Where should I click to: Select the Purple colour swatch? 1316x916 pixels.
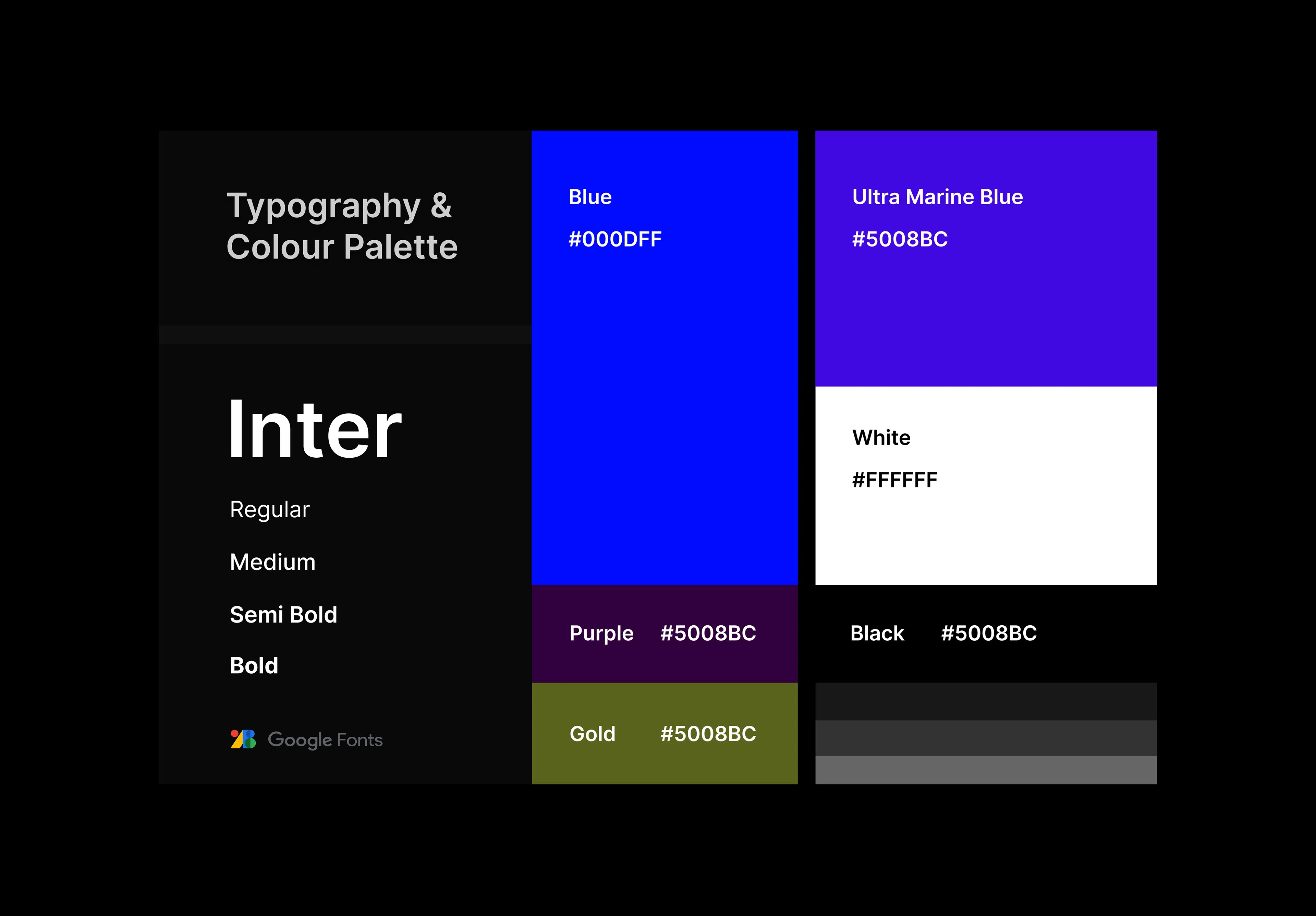[x=664, y=634]
